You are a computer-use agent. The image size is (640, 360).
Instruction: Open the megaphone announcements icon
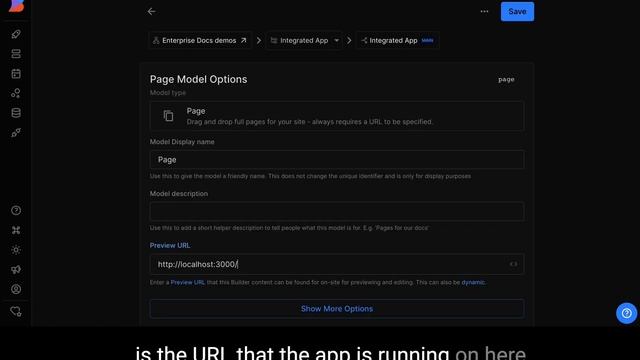point(16,269)
